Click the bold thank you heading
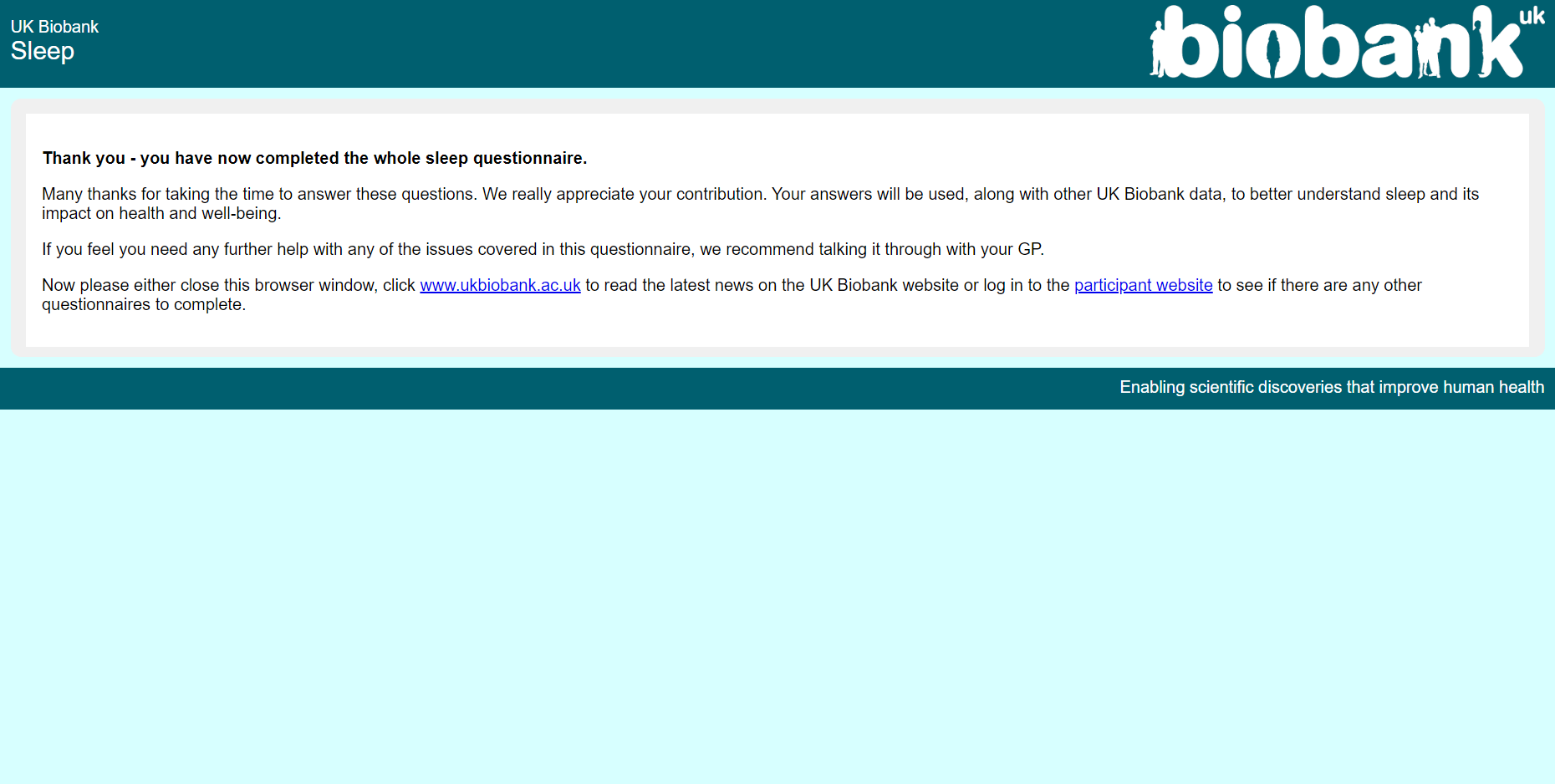 pyautogui.click(x=314, y=158)
